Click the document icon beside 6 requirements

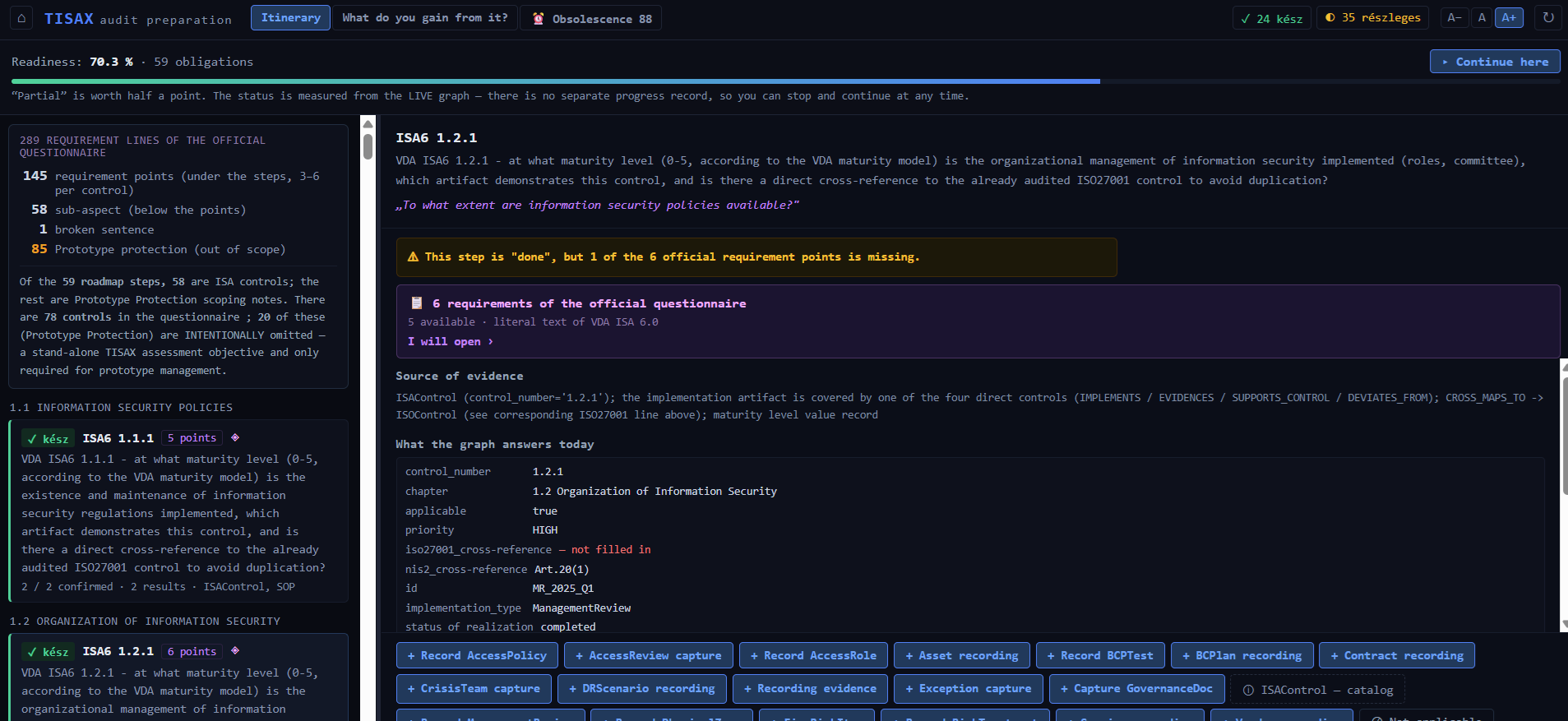click(x=417, y=303)
